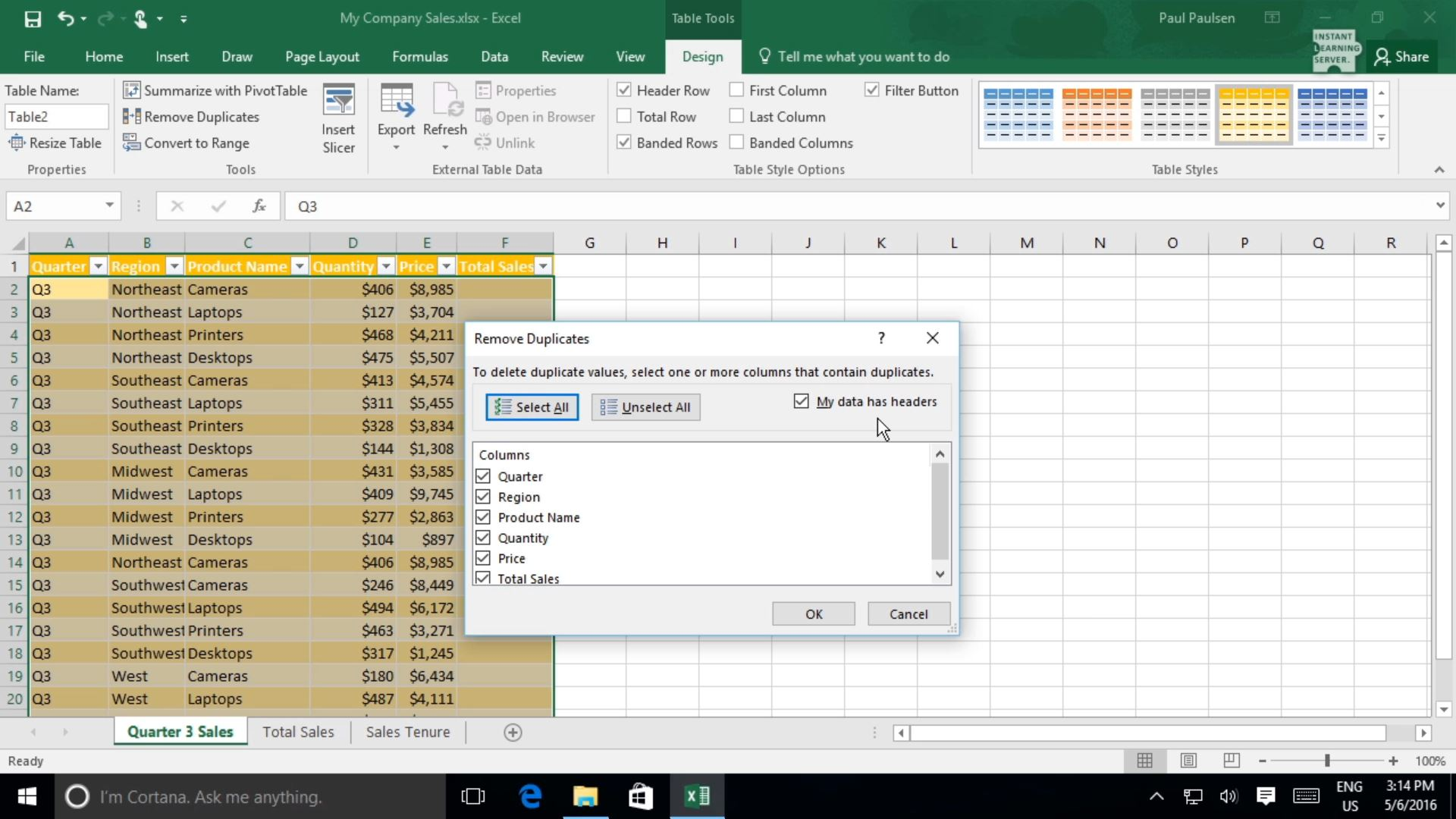Viewport: 1456px width, 819px height.
Task: Click the Cancel button in dialog
Action: tap(908, 613)
